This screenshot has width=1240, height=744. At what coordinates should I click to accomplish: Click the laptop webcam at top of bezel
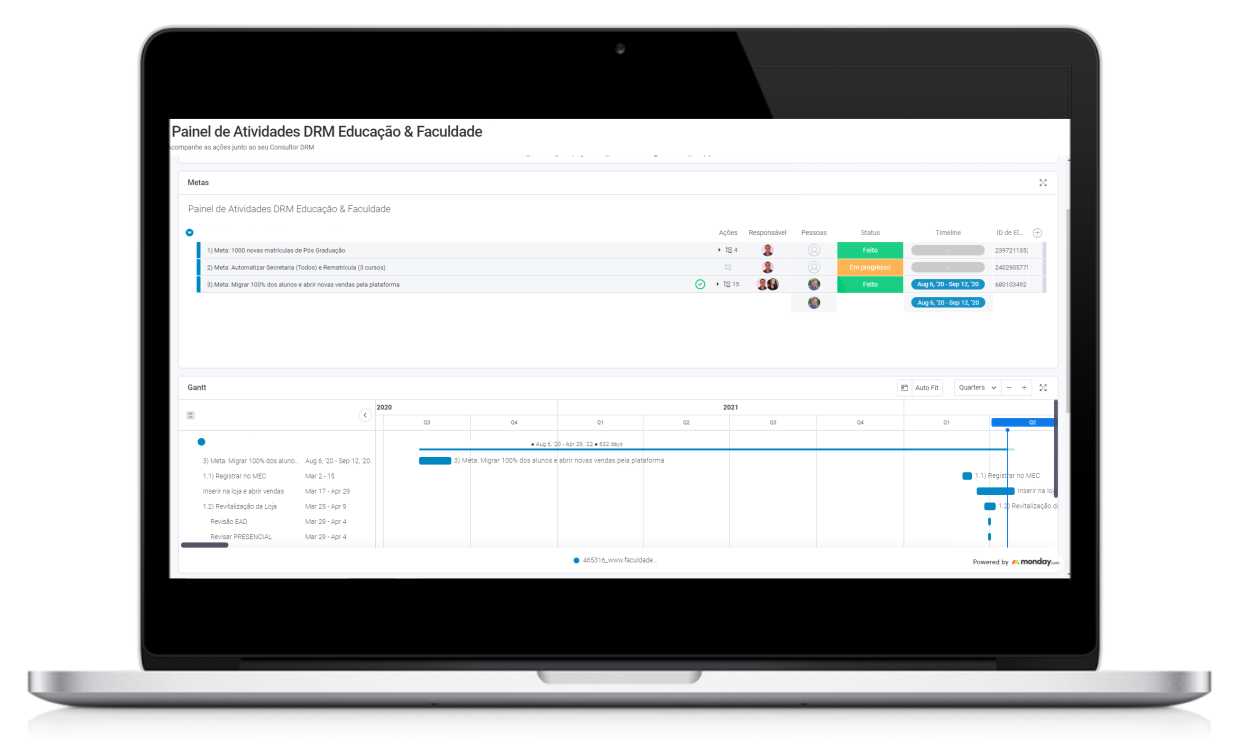pyautogui.click(x=620, y=48)
